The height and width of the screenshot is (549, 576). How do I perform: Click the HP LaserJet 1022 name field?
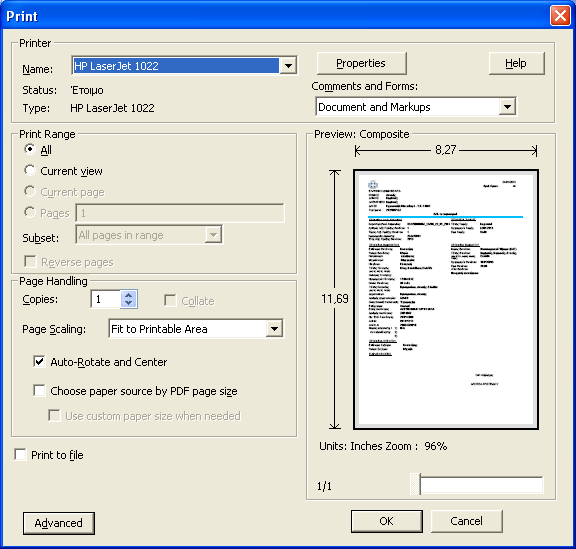(x=176, y=66)
